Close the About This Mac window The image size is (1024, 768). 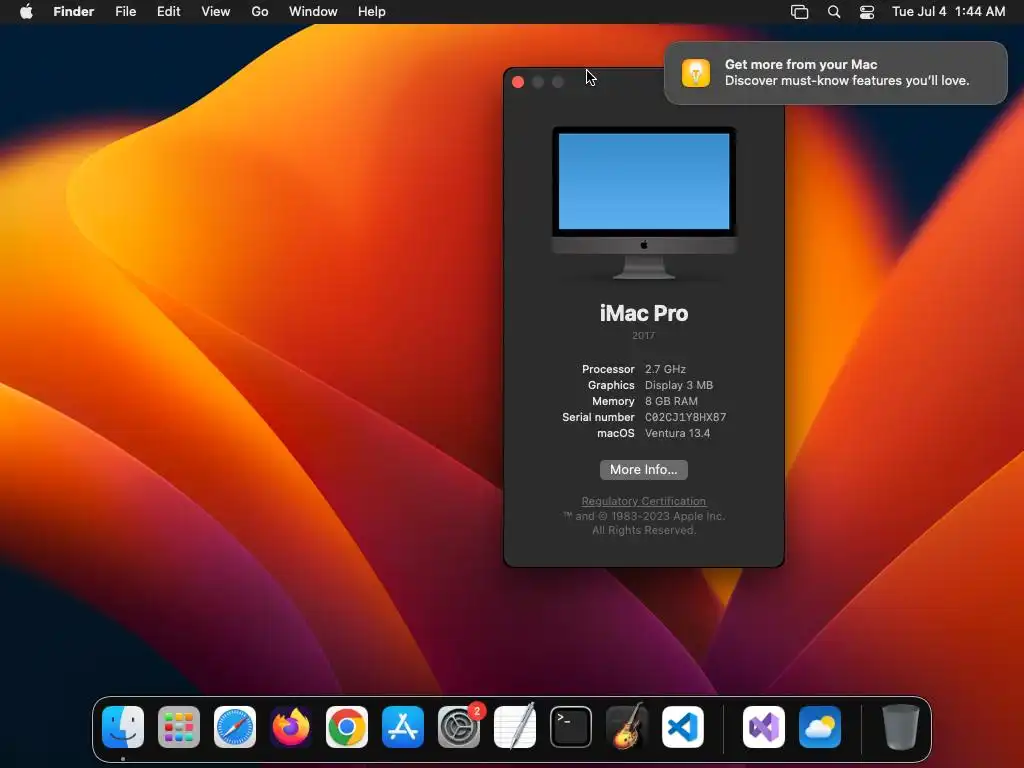[x=518, y=82]
